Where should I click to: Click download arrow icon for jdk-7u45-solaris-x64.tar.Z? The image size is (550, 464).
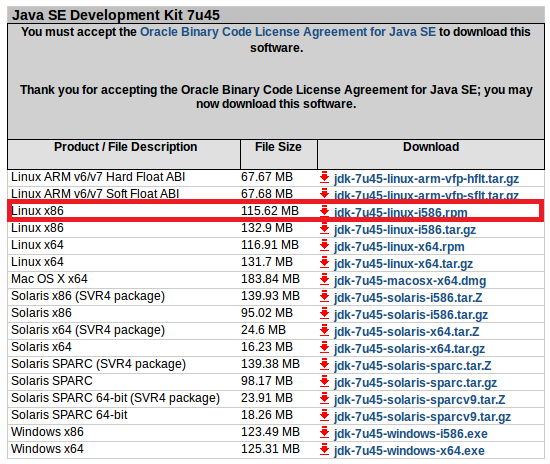[x=324, y=330]
